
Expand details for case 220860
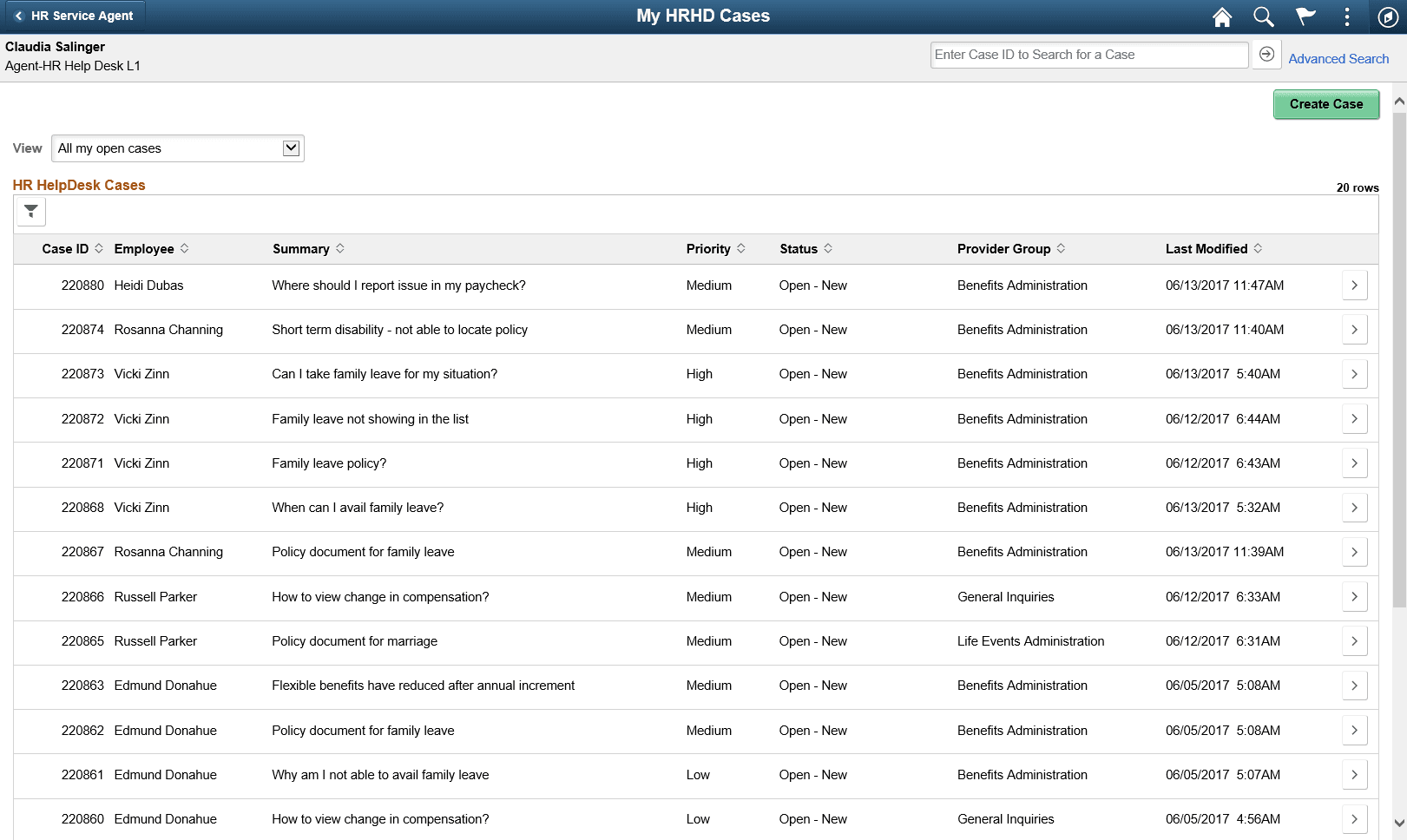[x=1354, y=818]
